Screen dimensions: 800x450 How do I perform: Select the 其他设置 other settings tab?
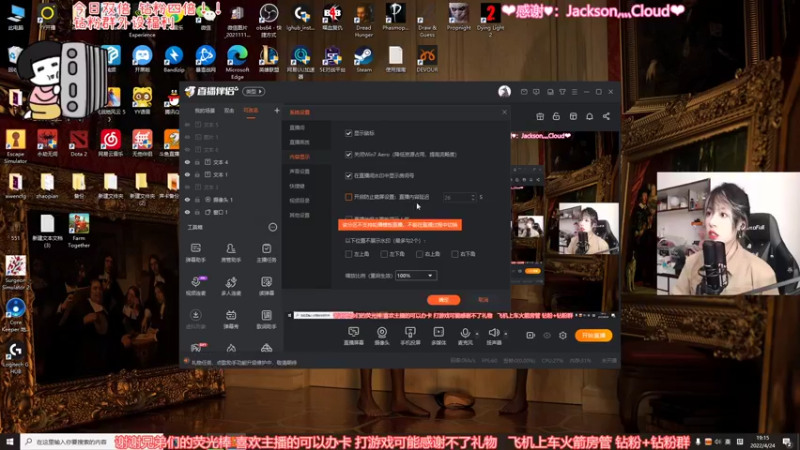point(299,215)
